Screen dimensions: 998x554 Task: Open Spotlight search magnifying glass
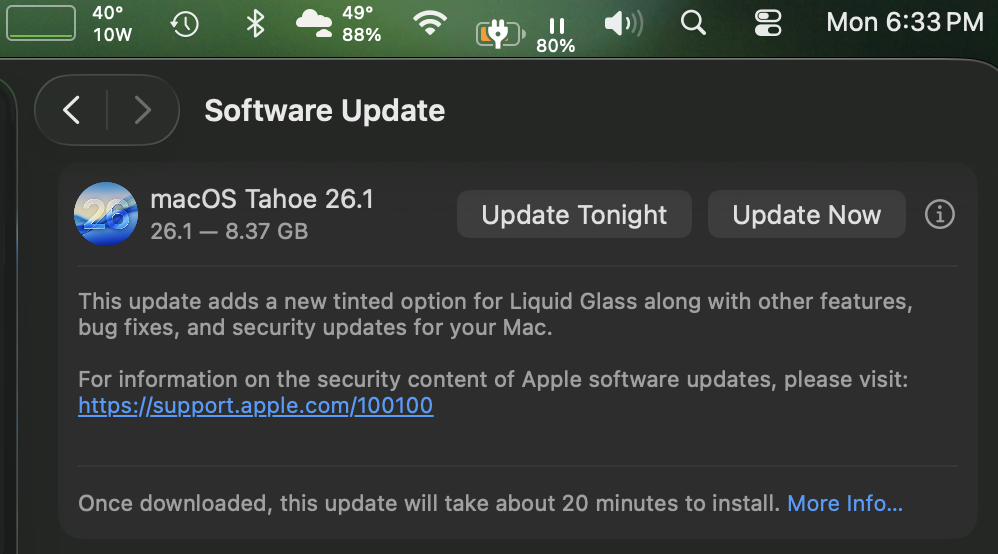coord(692,24)
